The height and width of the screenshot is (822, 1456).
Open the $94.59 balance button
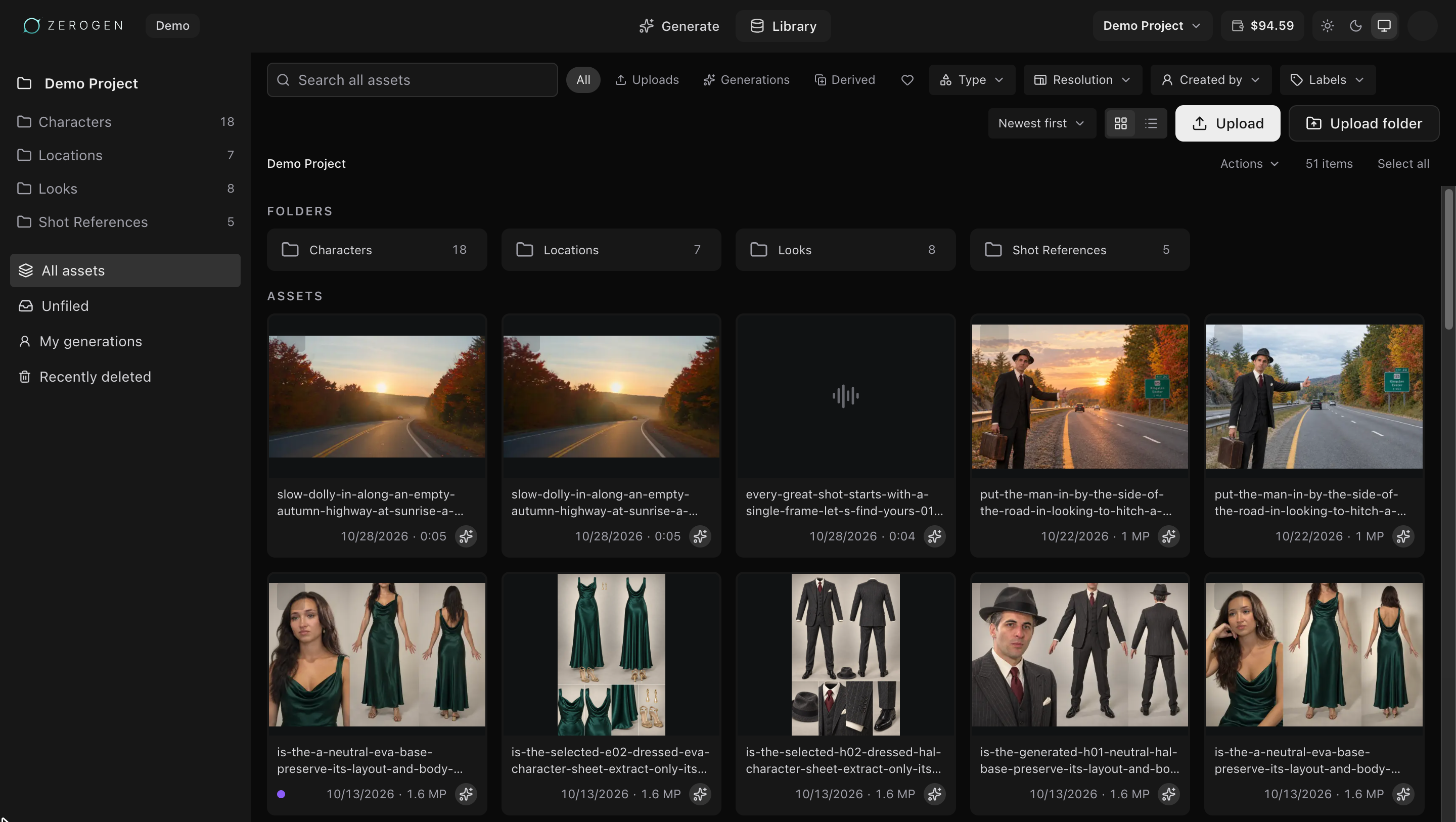(x=1262, y=26)
